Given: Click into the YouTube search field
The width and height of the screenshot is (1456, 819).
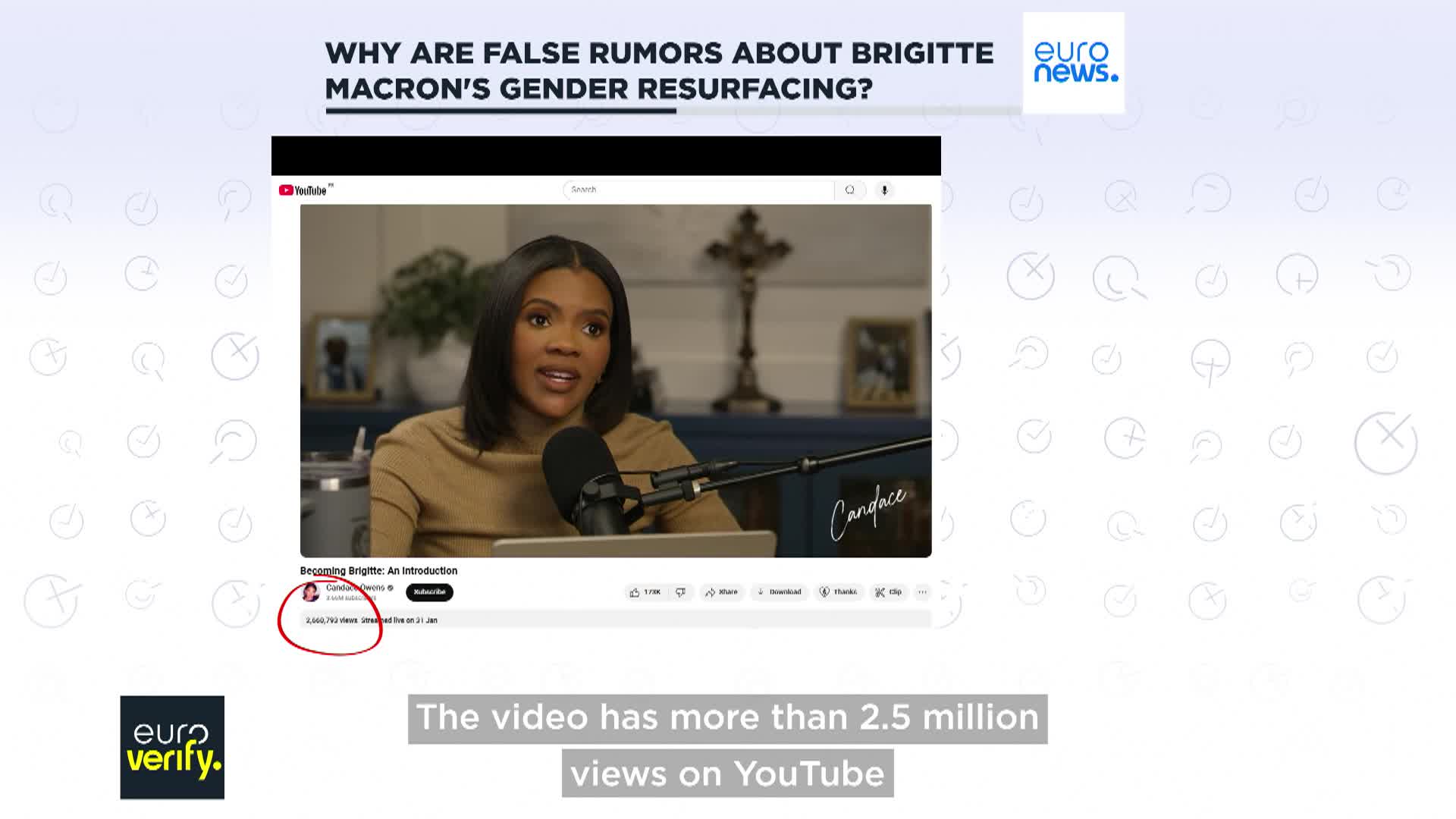Looking at the screenshot, I should point(698,190).
